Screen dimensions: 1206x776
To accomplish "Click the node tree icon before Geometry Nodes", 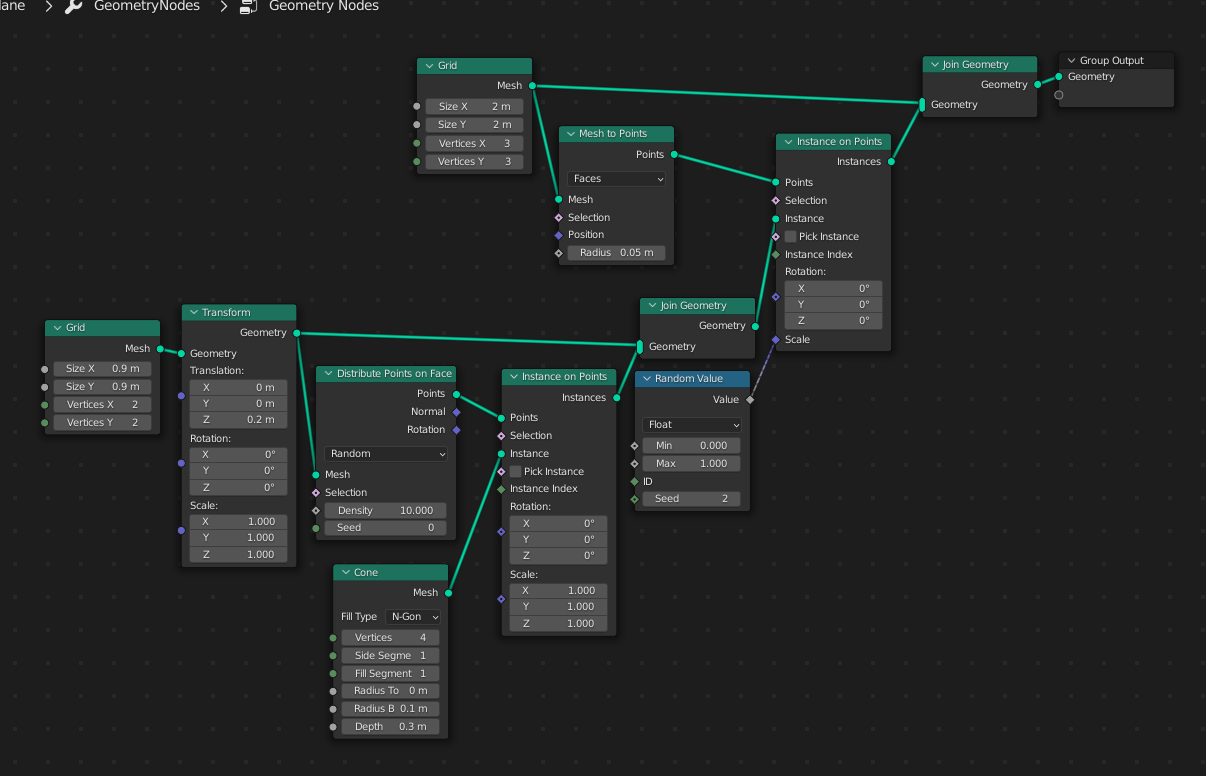I will (x=248, y=7).
